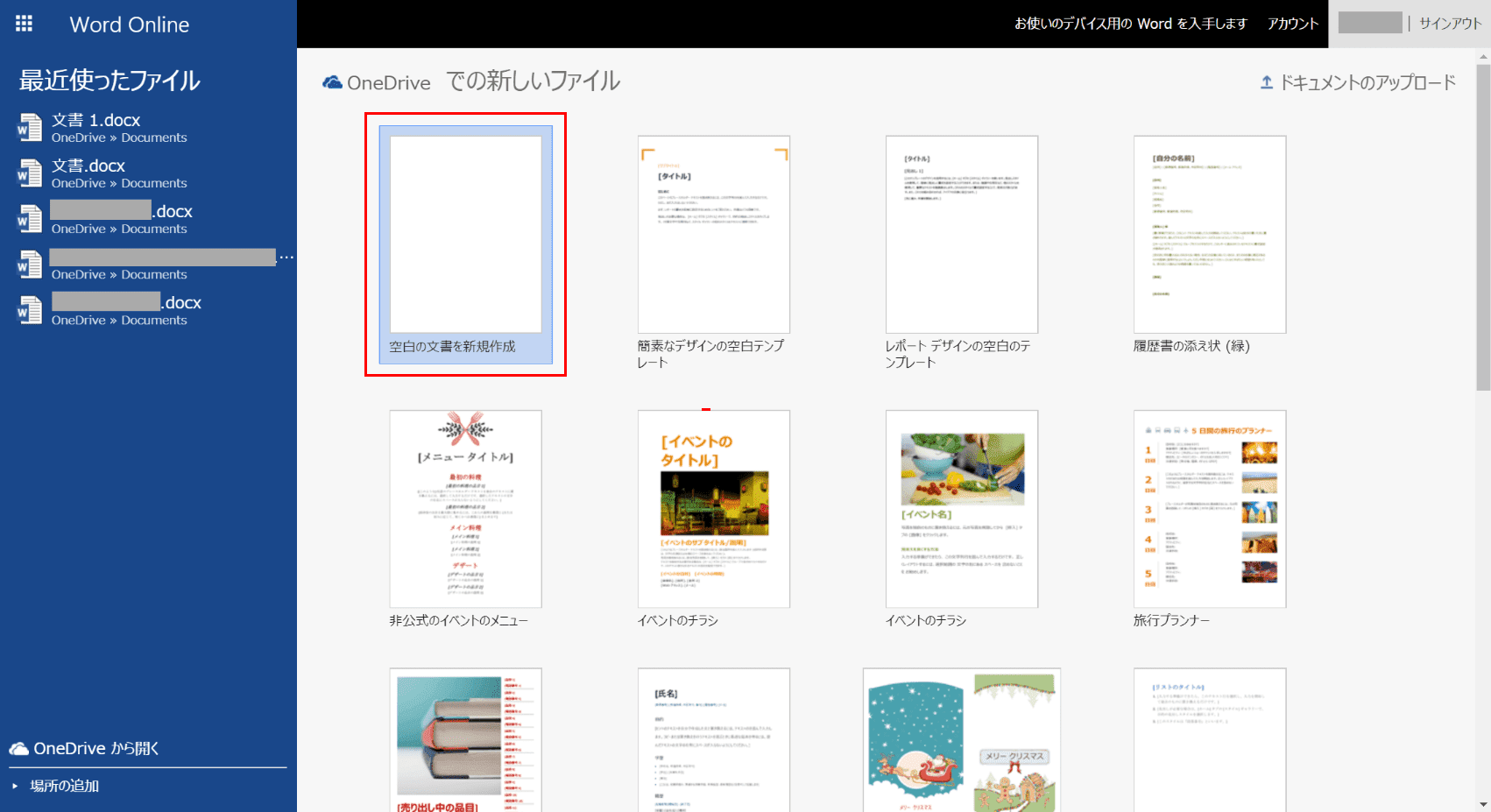The height and width of the screenshot is (812, 1491).
Task: Click the Word icon beside 文書 1.docx
Action: click(30, 128)
